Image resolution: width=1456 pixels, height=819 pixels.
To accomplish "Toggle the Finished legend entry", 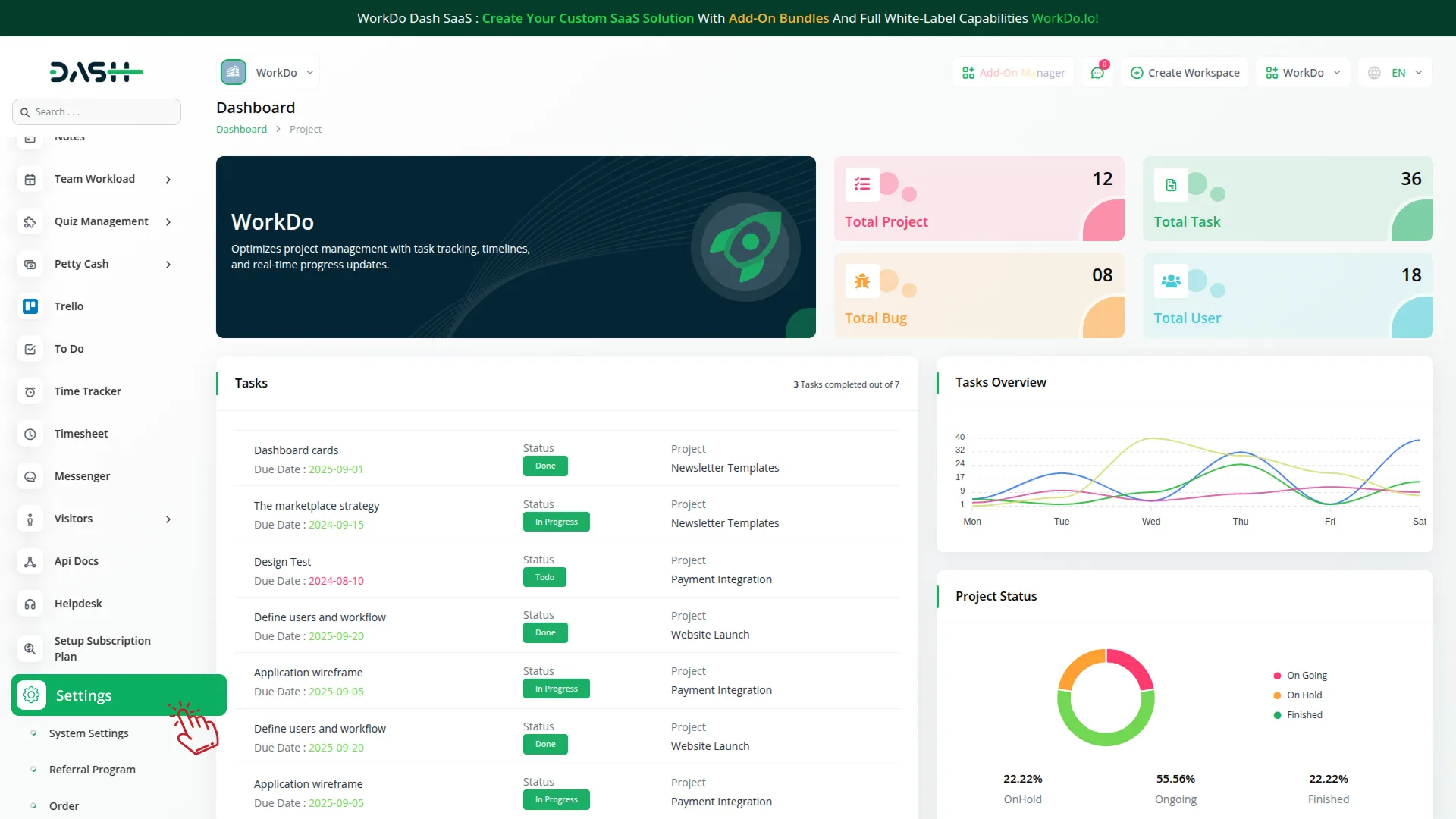I will [1298, 714].
